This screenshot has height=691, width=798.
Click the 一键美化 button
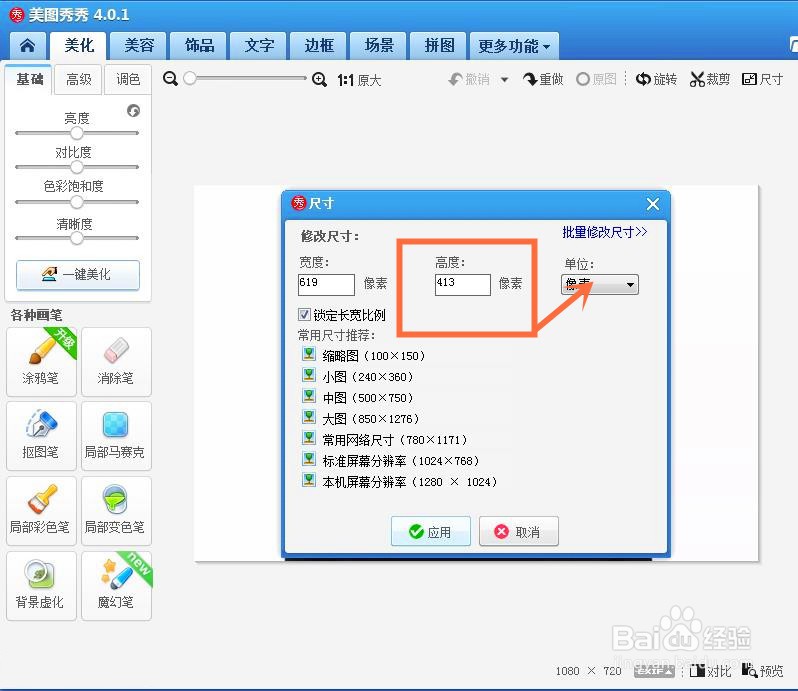78,275
